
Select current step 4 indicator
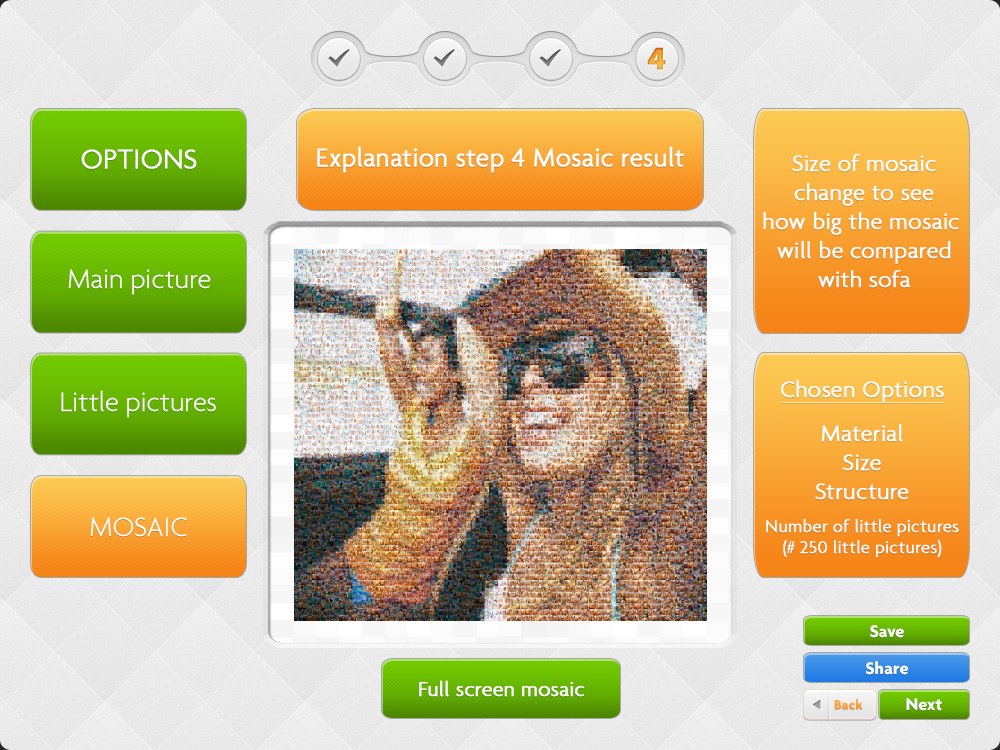[656, 59]
